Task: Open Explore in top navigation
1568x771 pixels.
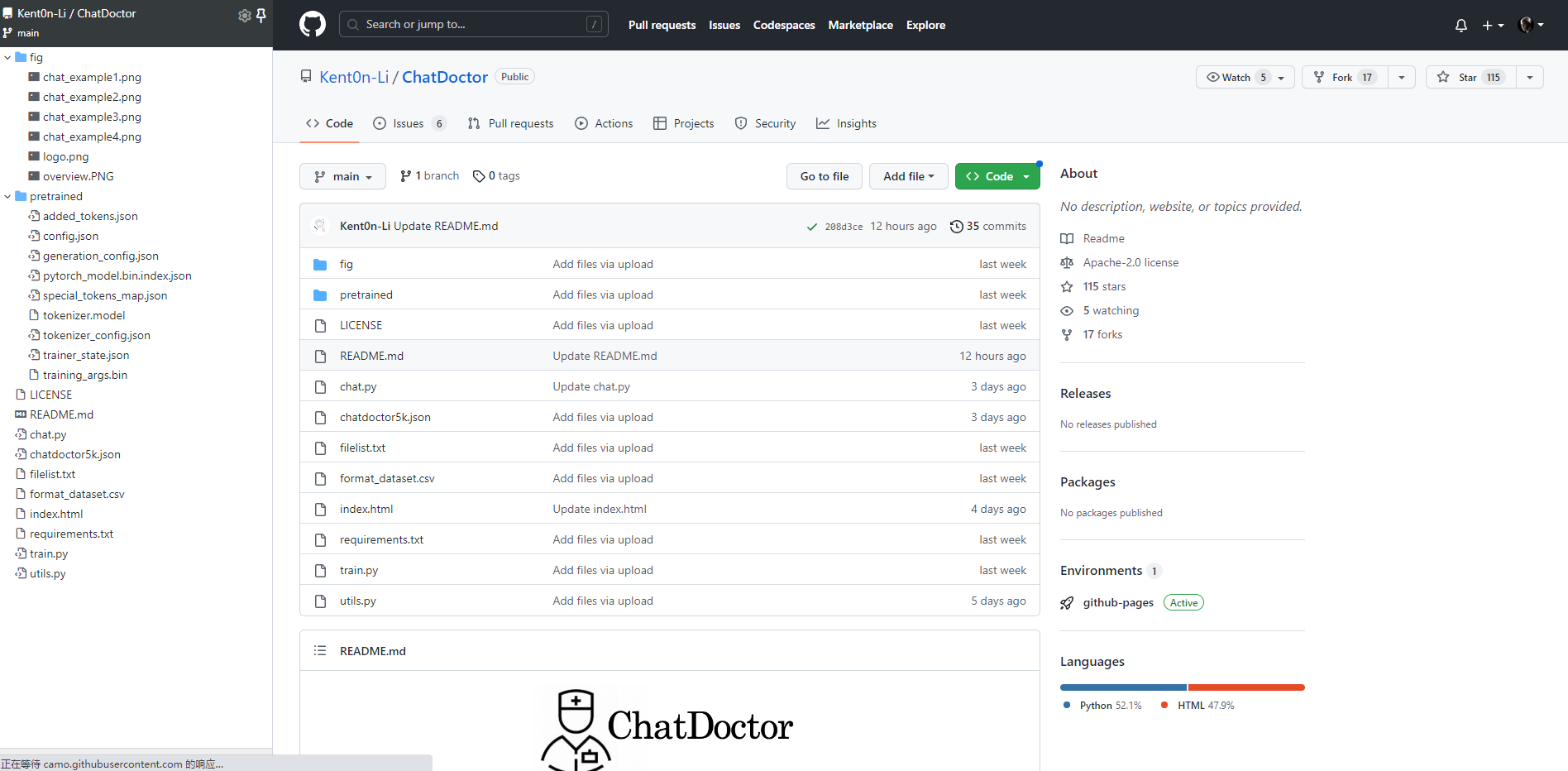Action: coord(925,25)
